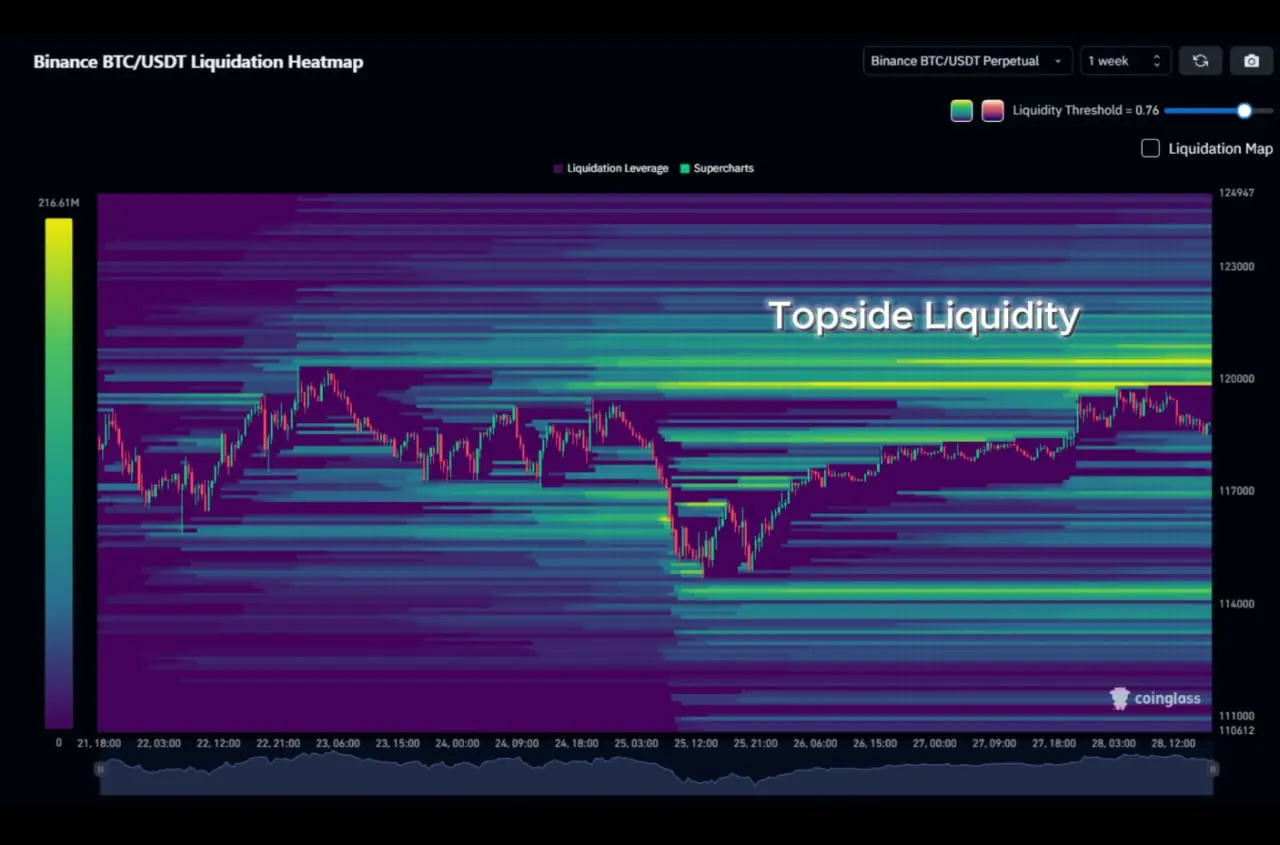Click the 110612 bottom price label
This screenshot has height=845, width=1280.
1236,730
